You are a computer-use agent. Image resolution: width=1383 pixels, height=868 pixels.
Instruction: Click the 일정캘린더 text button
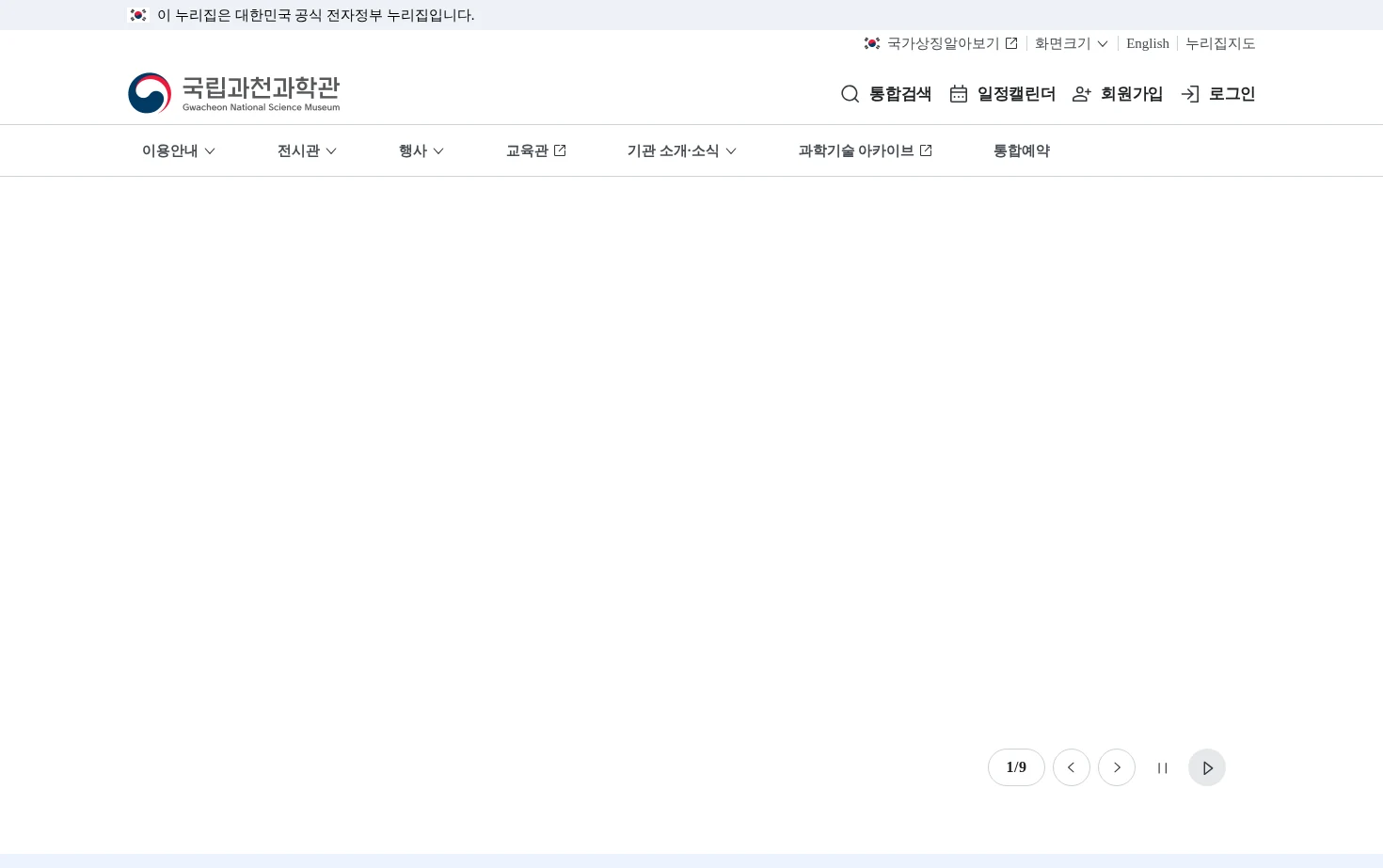click(1016, 94)
